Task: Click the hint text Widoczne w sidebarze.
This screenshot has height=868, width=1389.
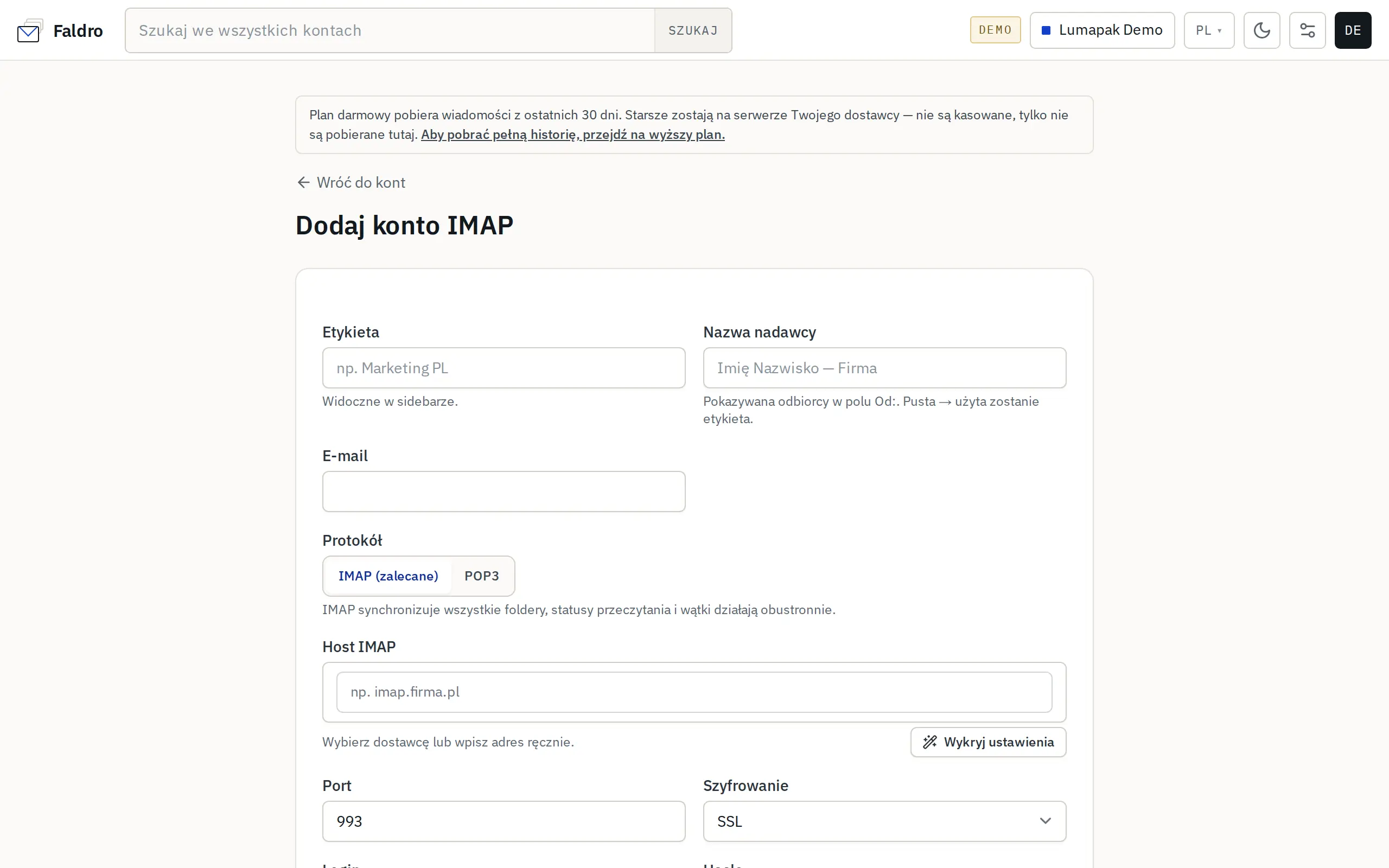Action: point(390,401)
